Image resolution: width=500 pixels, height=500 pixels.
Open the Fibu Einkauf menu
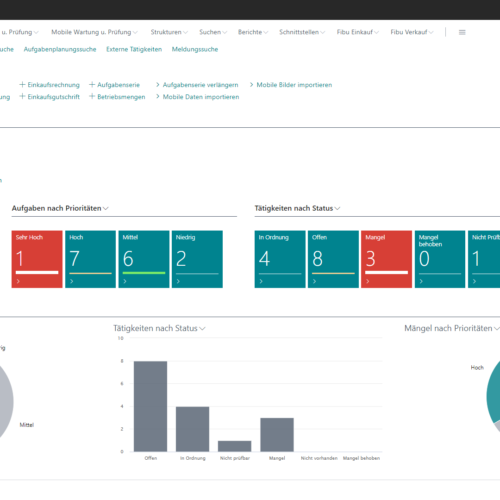coord(358,32)
